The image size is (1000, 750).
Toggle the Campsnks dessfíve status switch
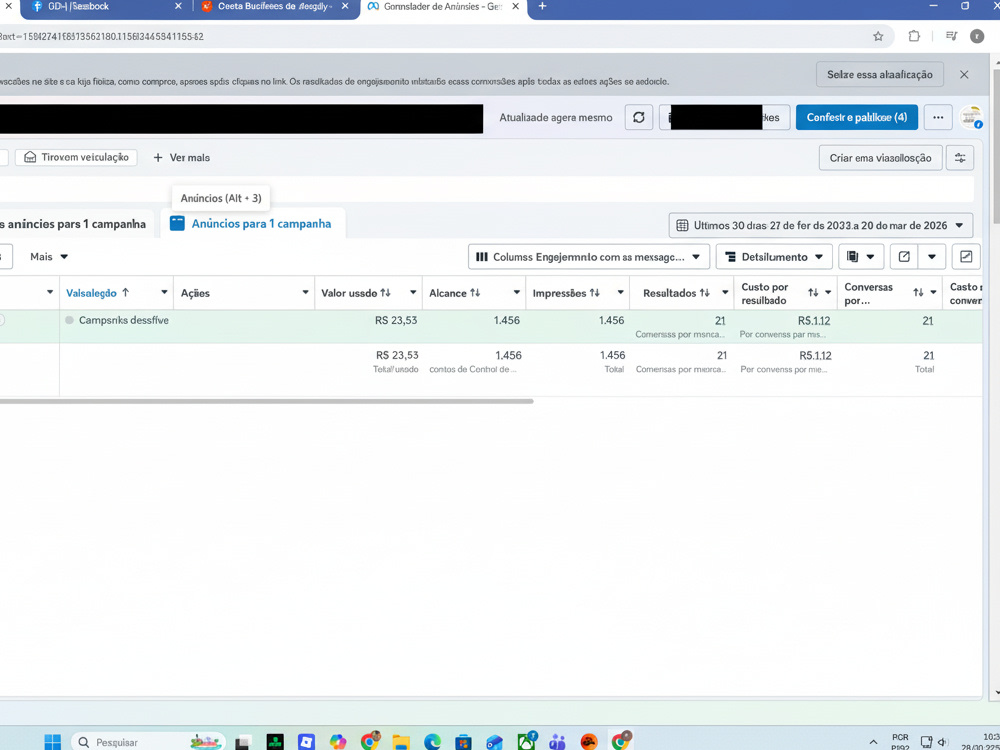(x=70, y=320)
